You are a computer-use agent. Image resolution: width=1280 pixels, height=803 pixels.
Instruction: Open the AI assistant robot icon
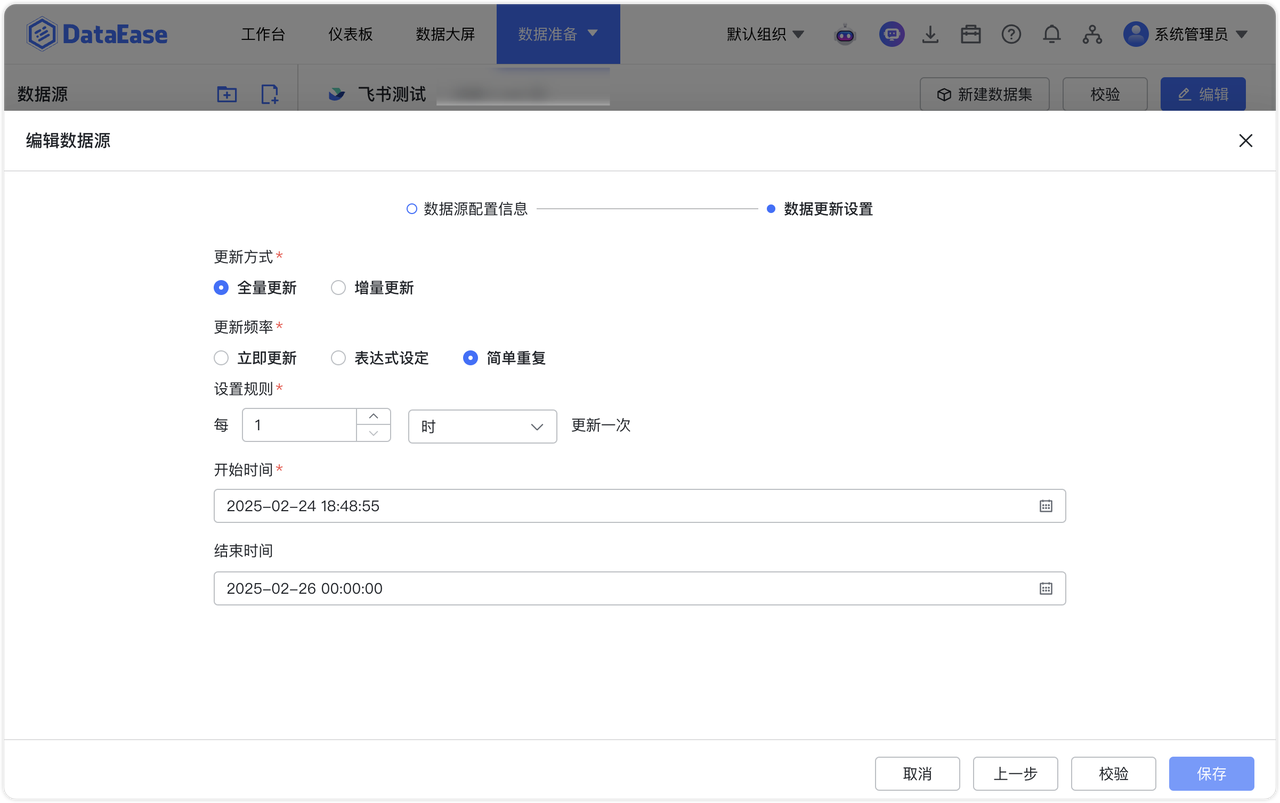pyautogui.click(x=845, y=33)
